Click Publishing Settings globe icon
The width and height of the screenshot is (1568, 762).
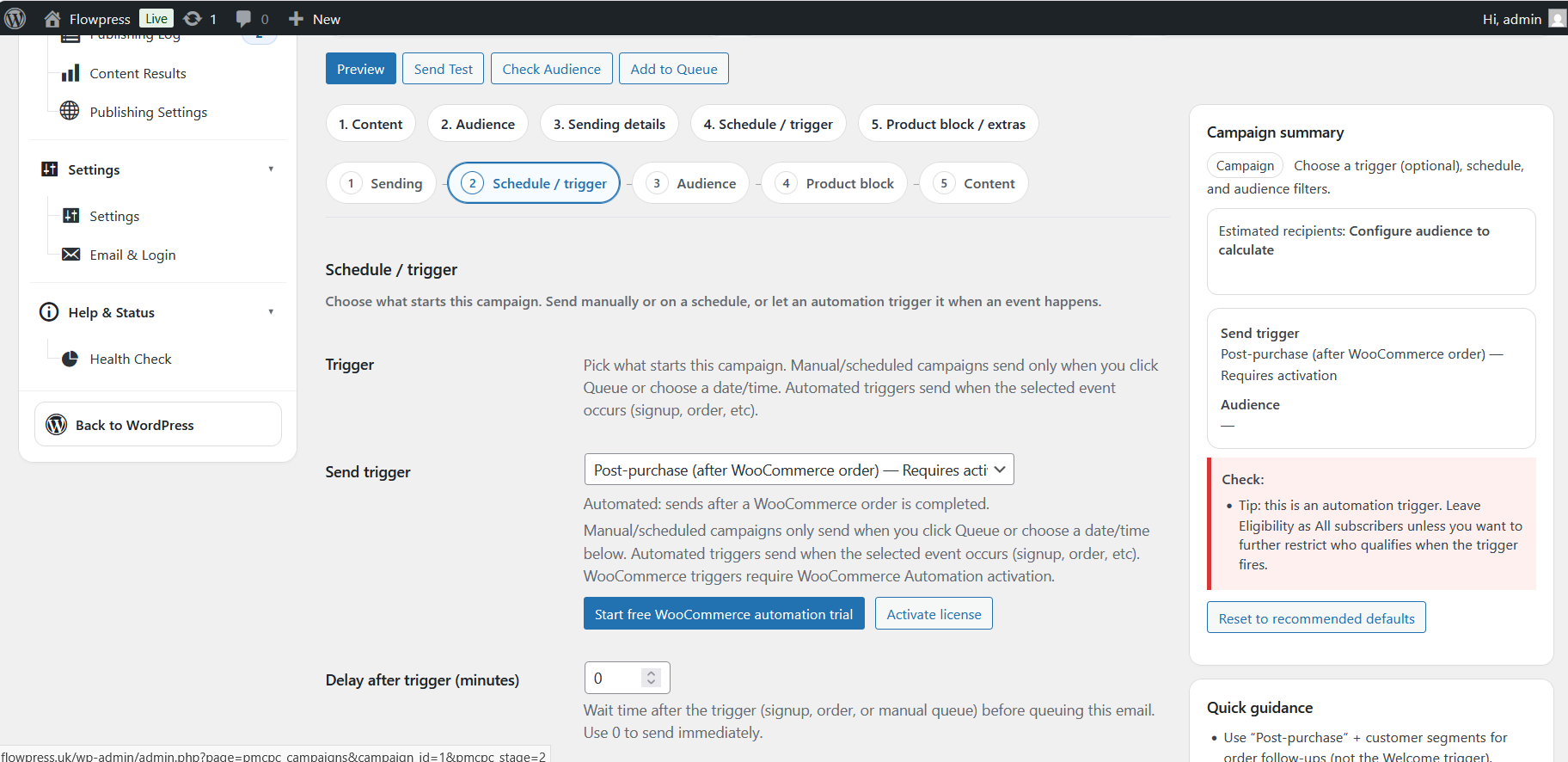[x=70, y=111]
